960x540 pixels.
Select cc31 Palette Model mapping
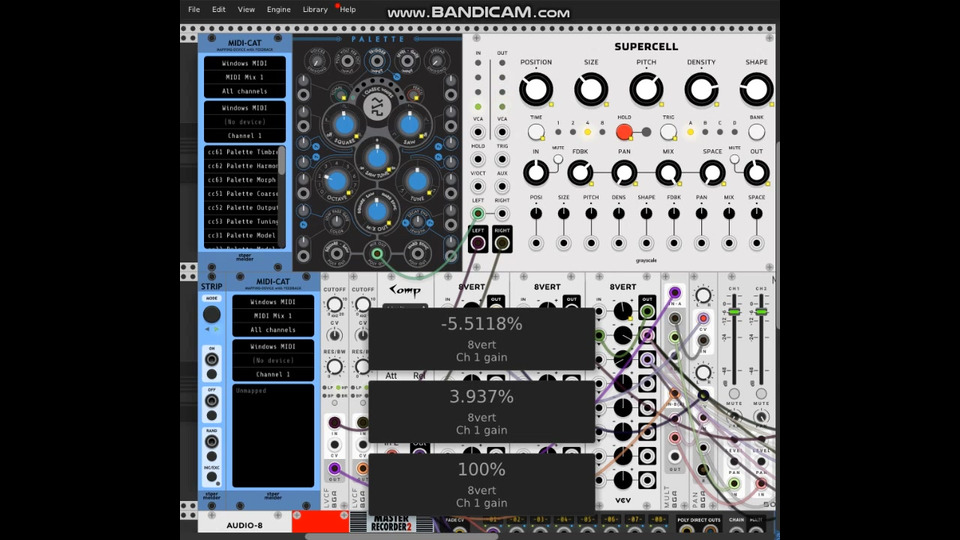click(x=242, y=235)
